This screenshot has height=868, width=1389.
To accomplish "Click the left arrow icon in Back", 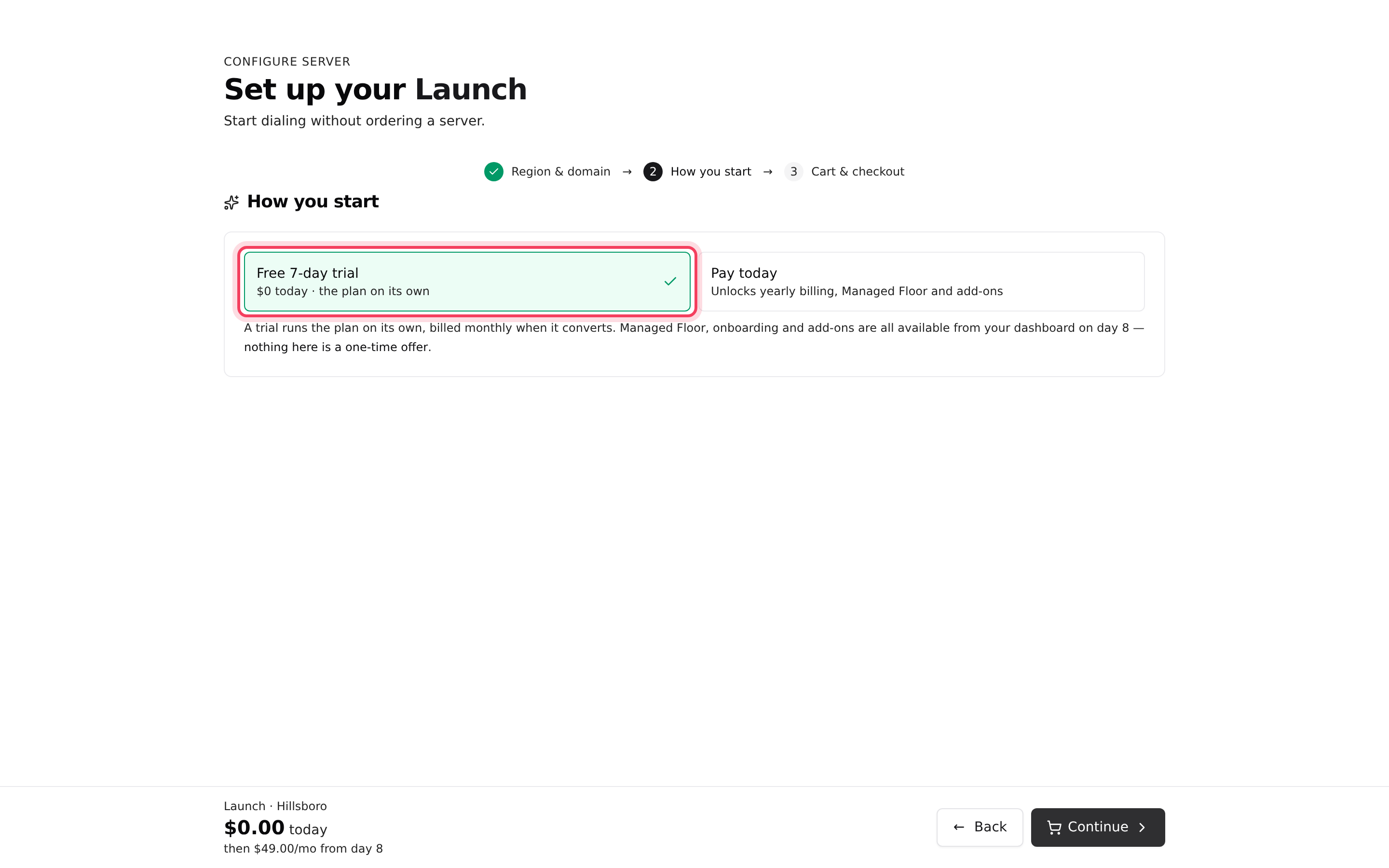I will 958,827.
